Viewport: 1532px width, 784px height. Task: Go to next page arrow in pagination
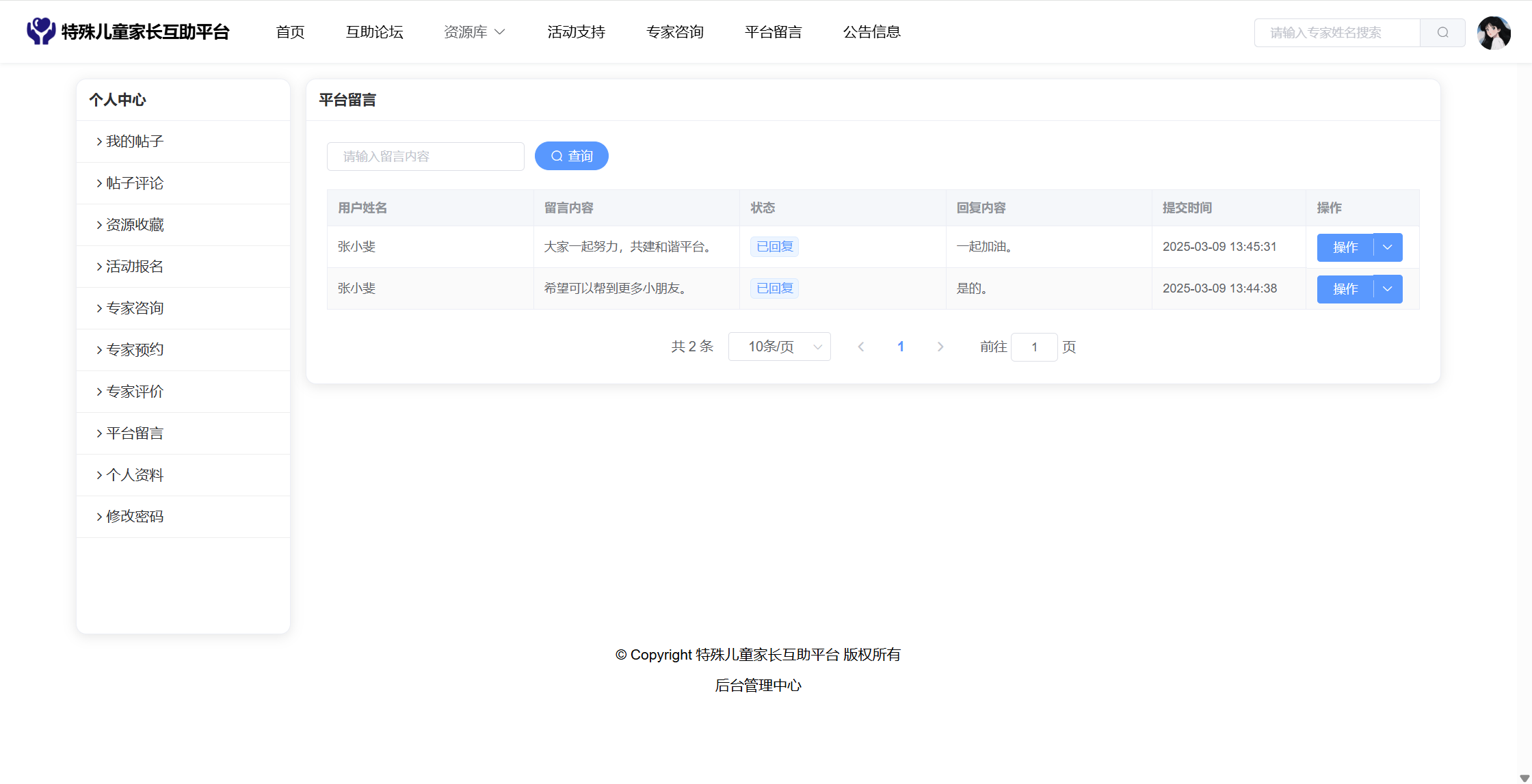940,347
